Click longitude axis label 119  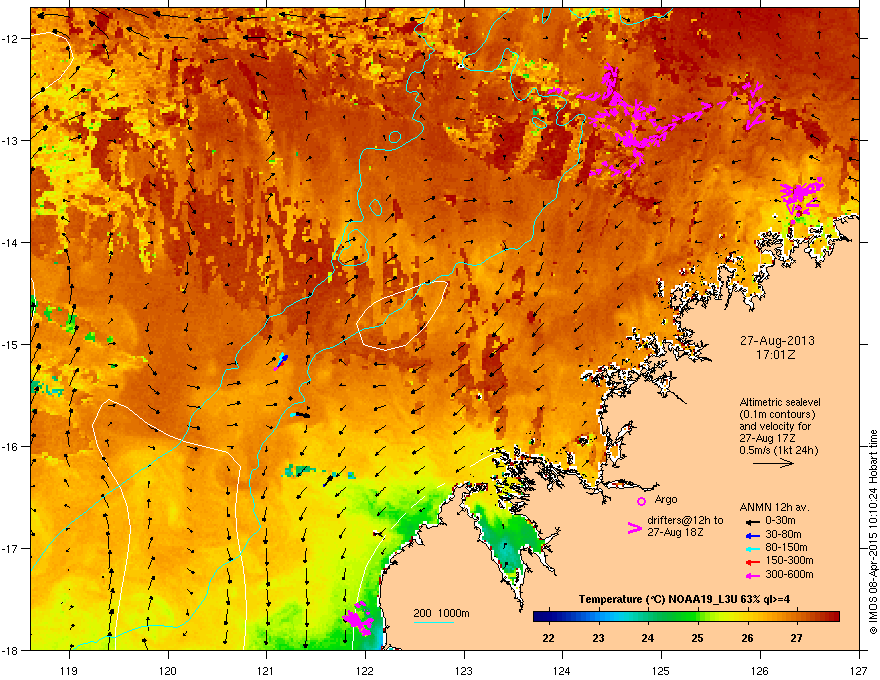69,670
